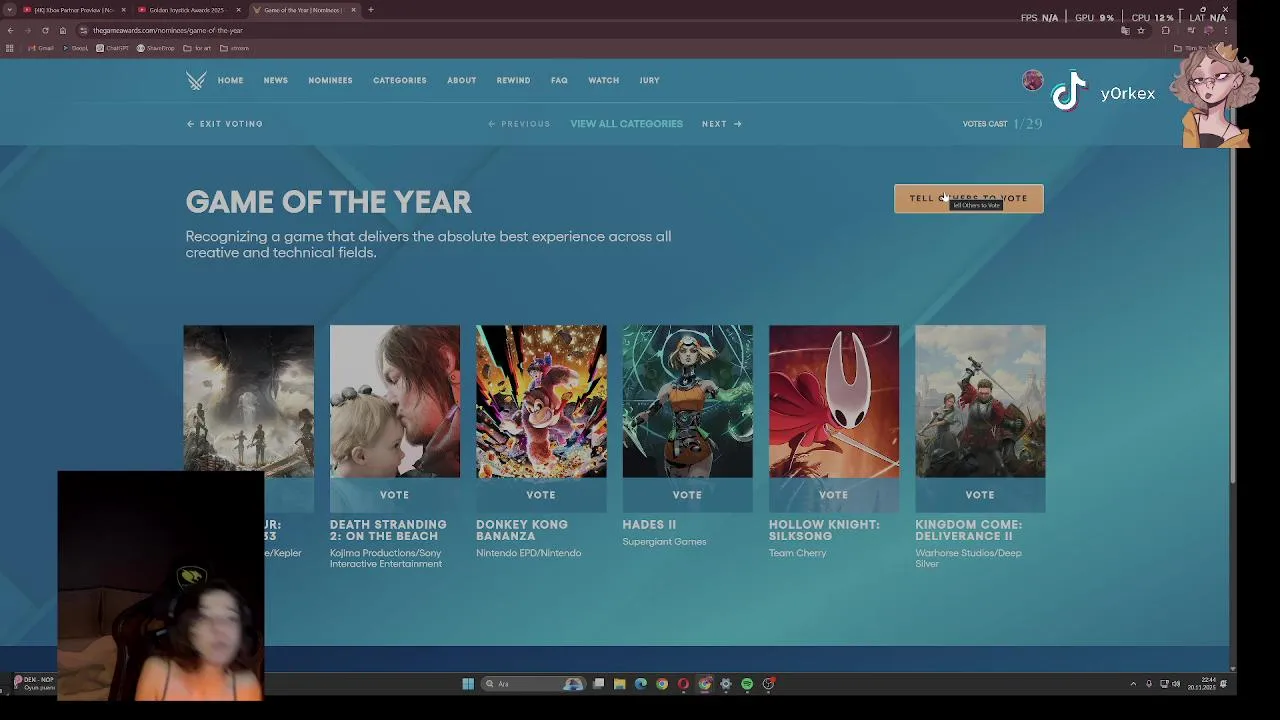
Task: Close the Golden Joystick Awards tab
Action: click(238, 10)
